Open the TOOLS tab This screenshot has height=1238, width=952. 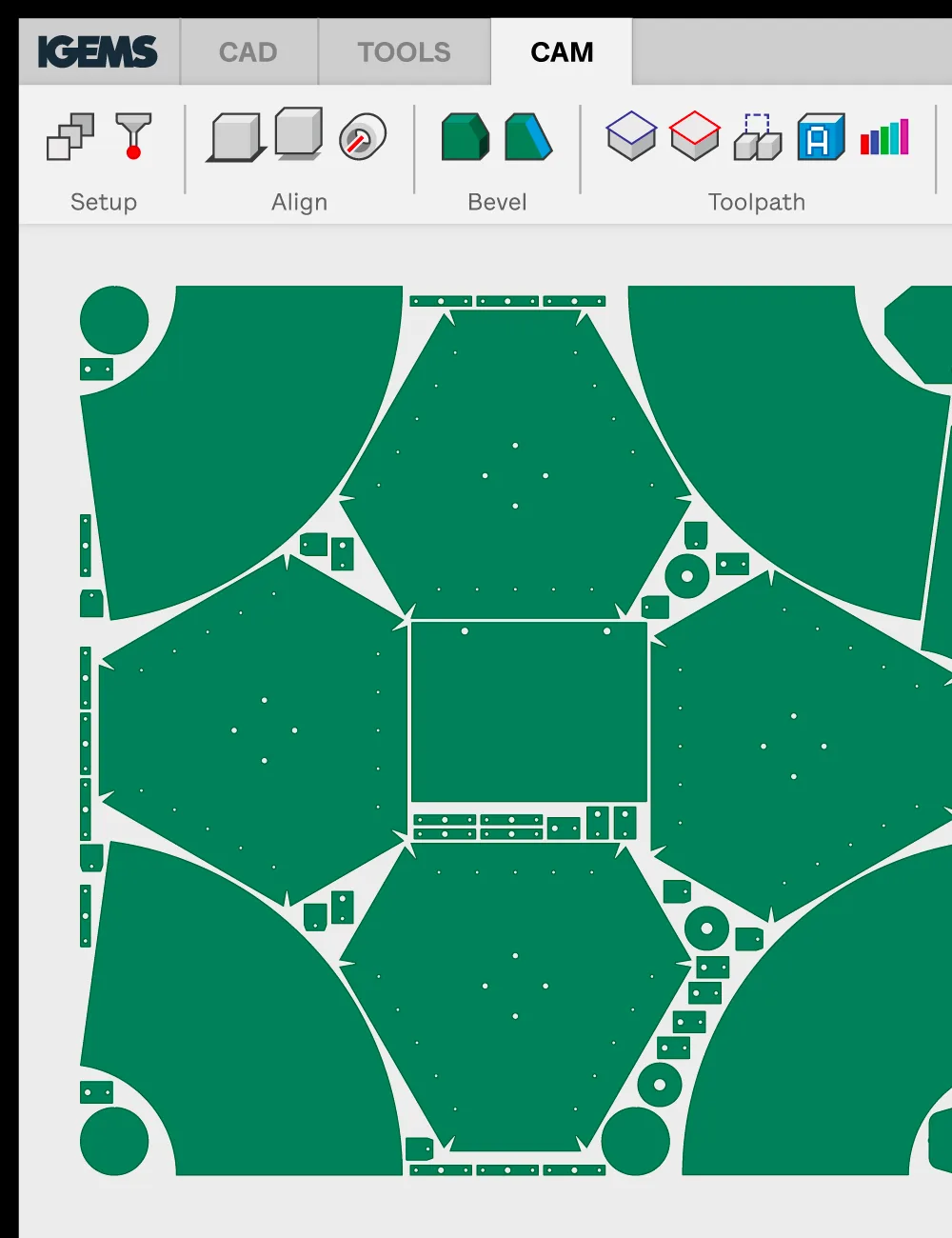[x=404, y=52]
